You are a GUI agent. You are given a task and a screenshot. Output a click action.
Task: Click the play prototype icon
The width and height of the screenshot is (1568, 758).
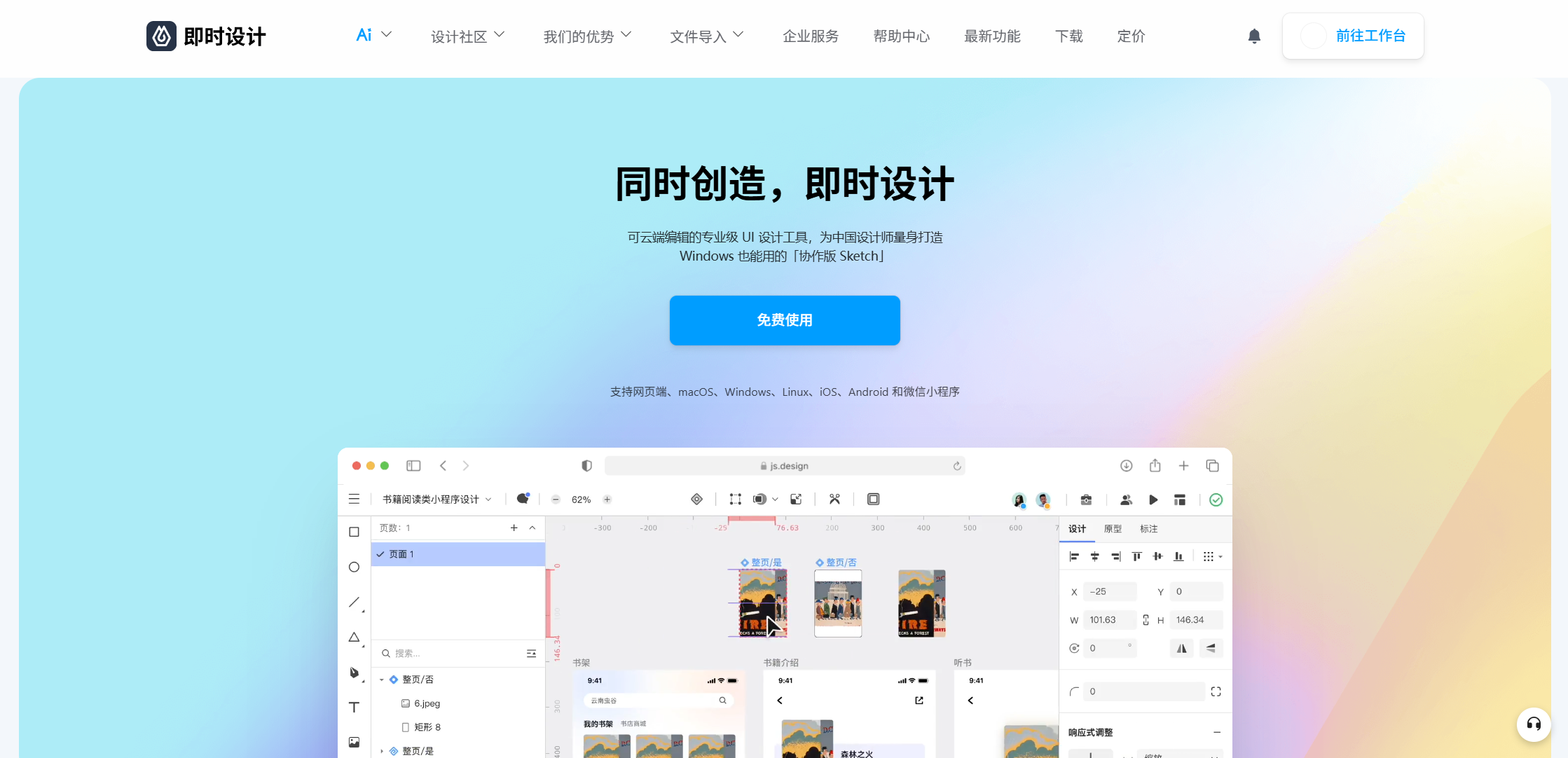click(1153, 499)
